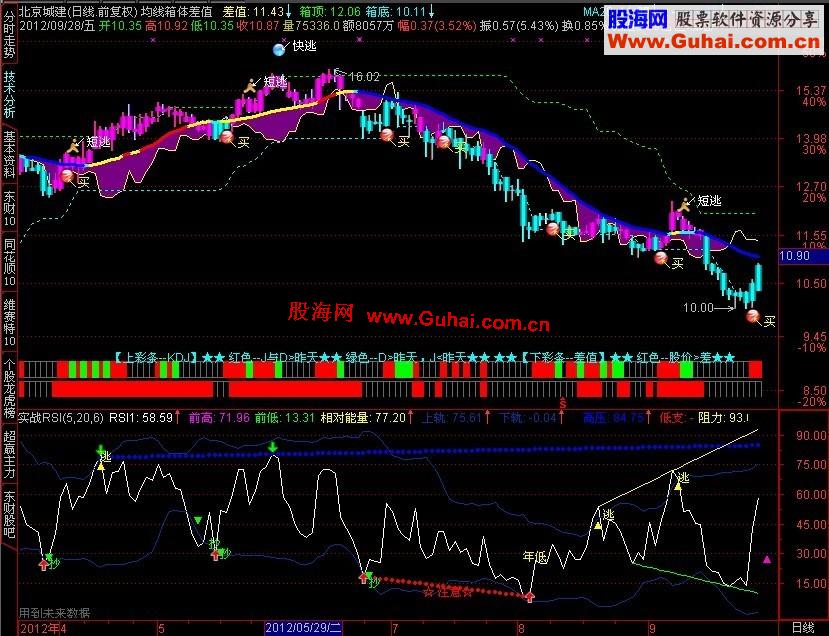
Task: Click the 量75336.0 volume value
Action: 311,25
